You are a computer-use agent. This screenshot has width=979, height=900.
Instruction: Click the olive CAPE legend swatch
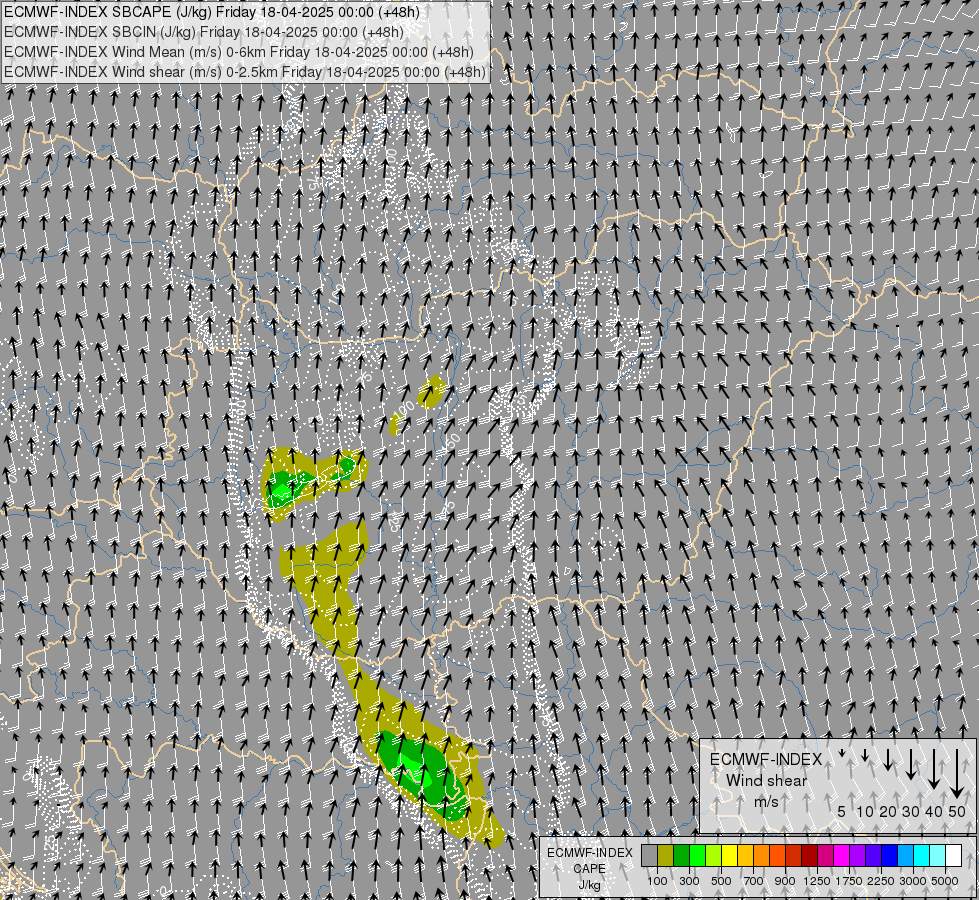pos(666,855)
